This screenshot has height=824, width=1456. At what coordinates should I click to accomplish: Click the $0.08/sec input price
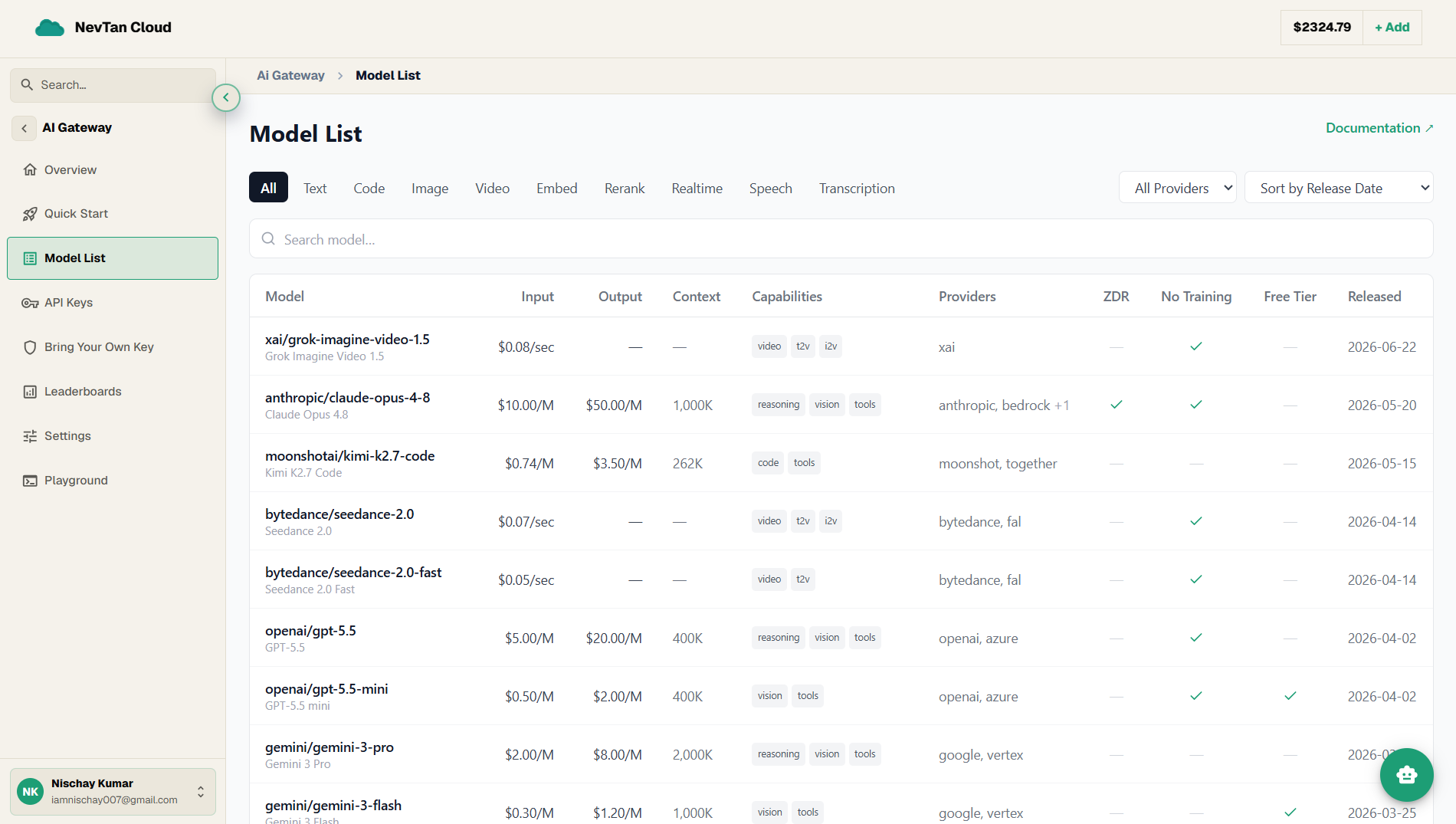[x=526, y=346]
